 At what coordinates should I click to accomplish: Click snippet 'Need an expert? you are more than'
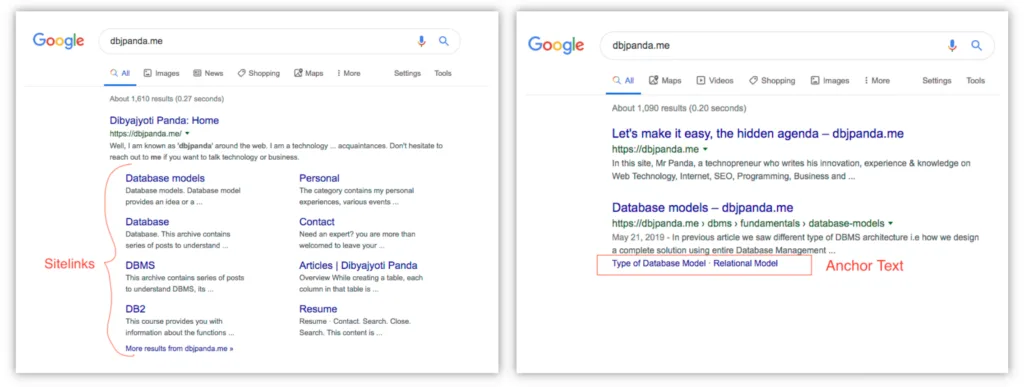point(357,240)
